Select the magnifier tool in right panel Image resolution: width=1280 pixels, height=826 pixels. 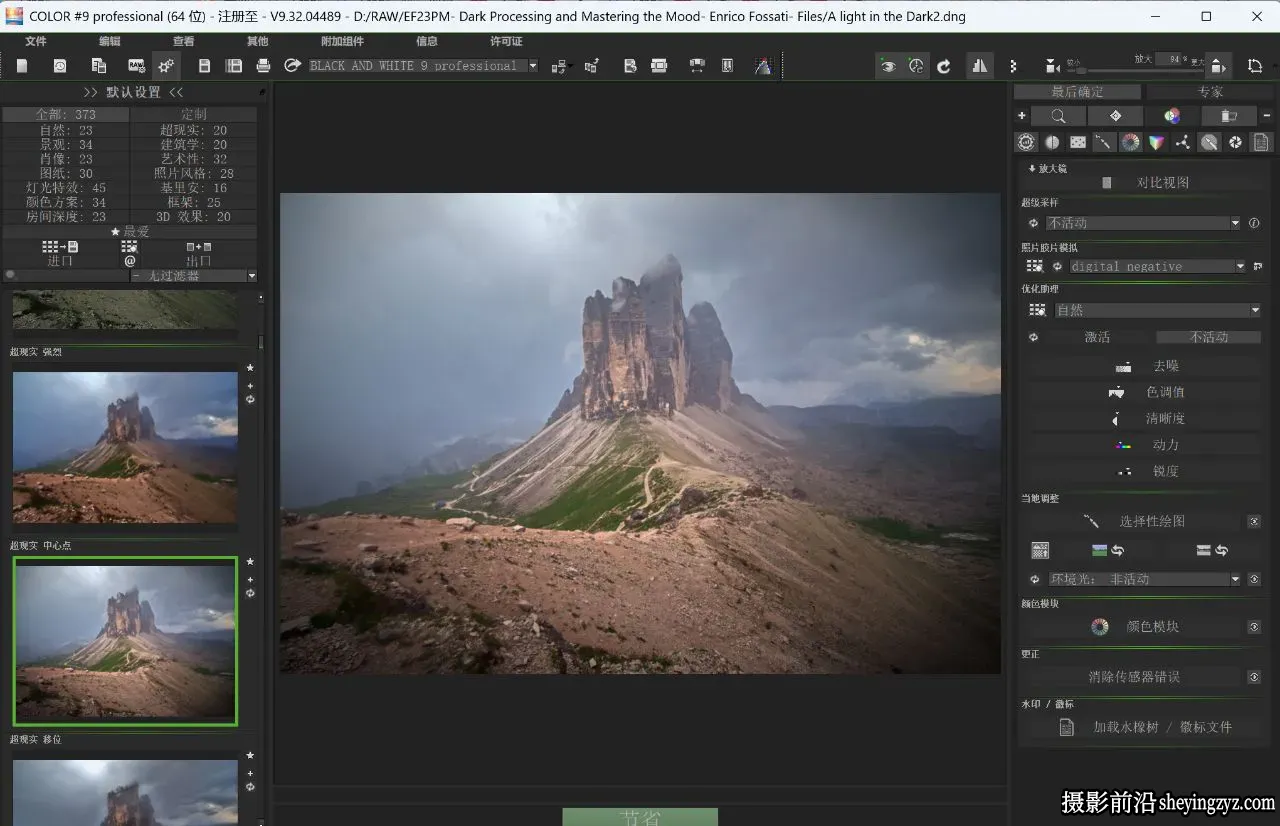pos(1058,116)
